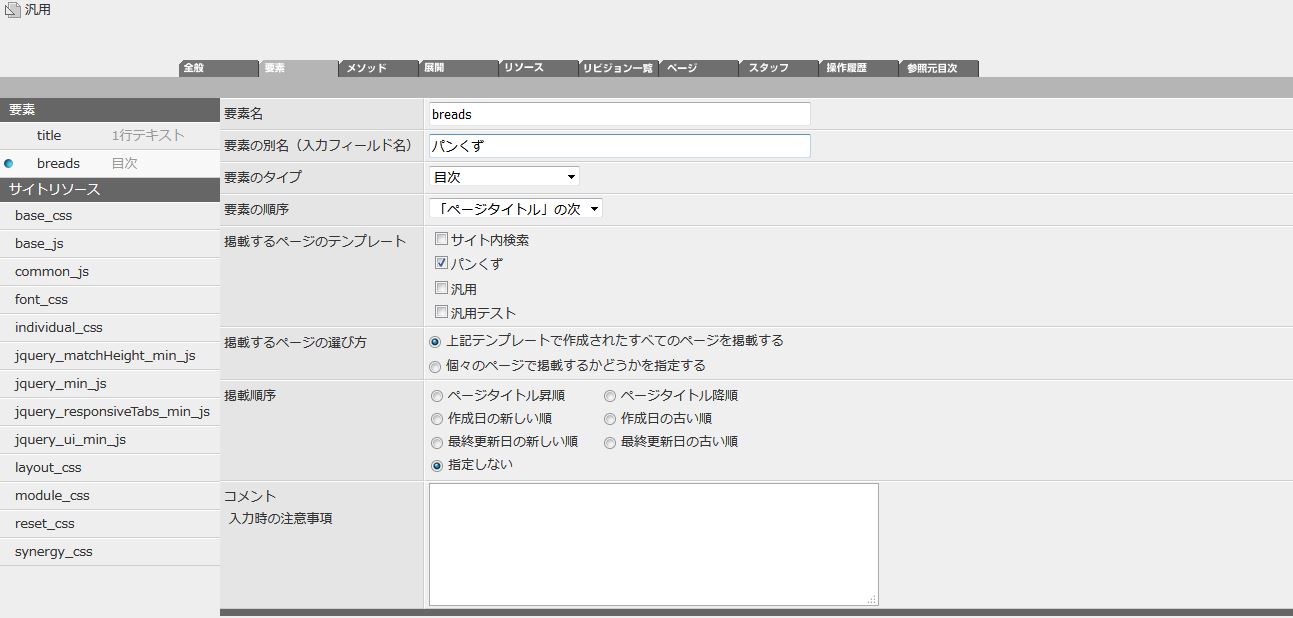
Task: Click the 要素名 input field
Action: tap(619, 114)
